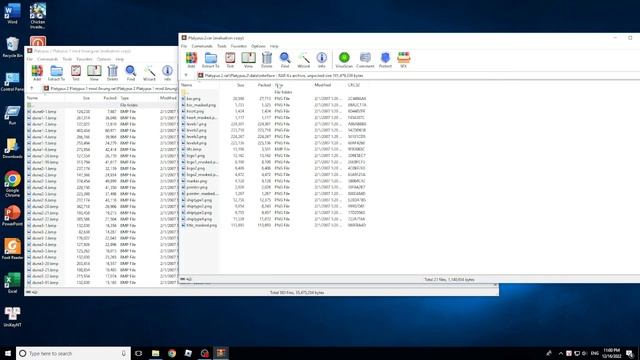640x360 pixels.
Task: Open the Commands menu in back WinRAR window
Action: [x=48, y=59]
